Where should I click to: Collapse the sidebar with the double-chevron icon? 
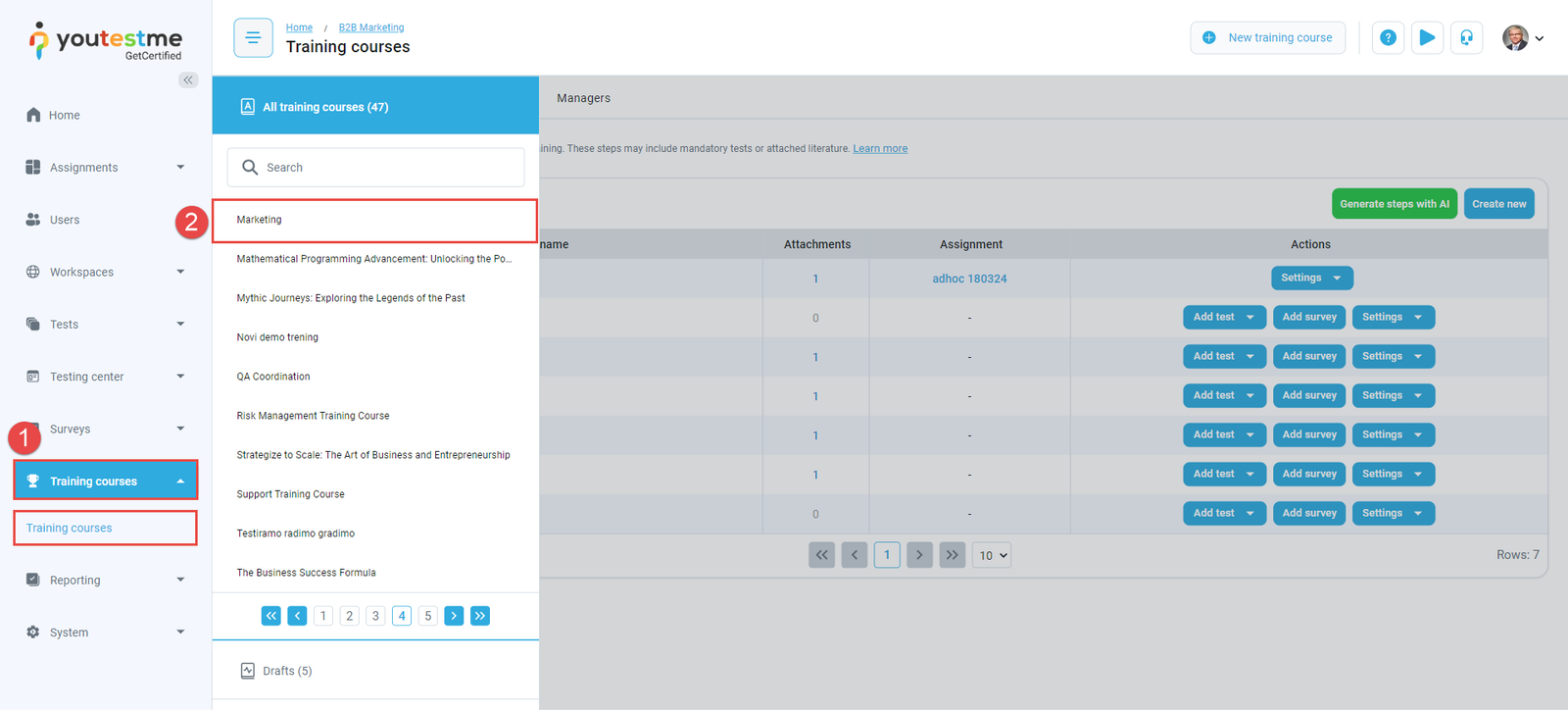pos(188,79)
